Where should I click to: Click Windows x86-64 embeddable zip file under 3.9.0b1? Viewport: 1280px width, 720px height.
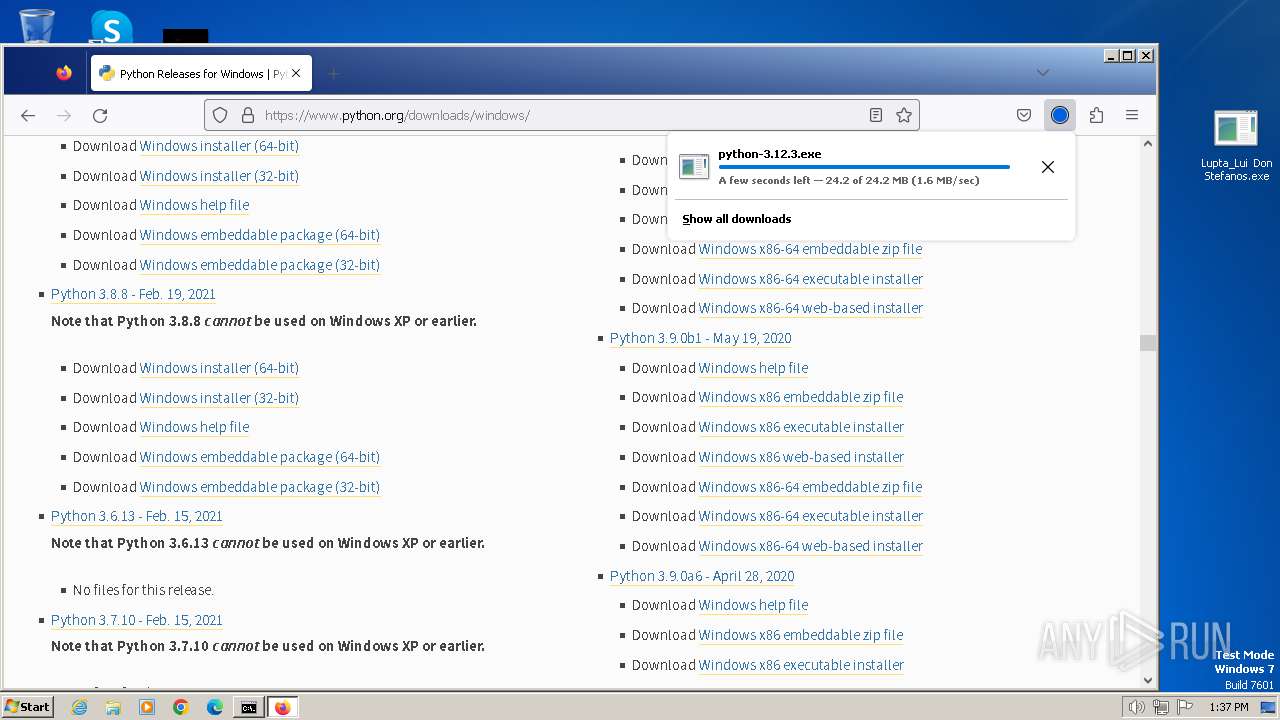[810, 487]
